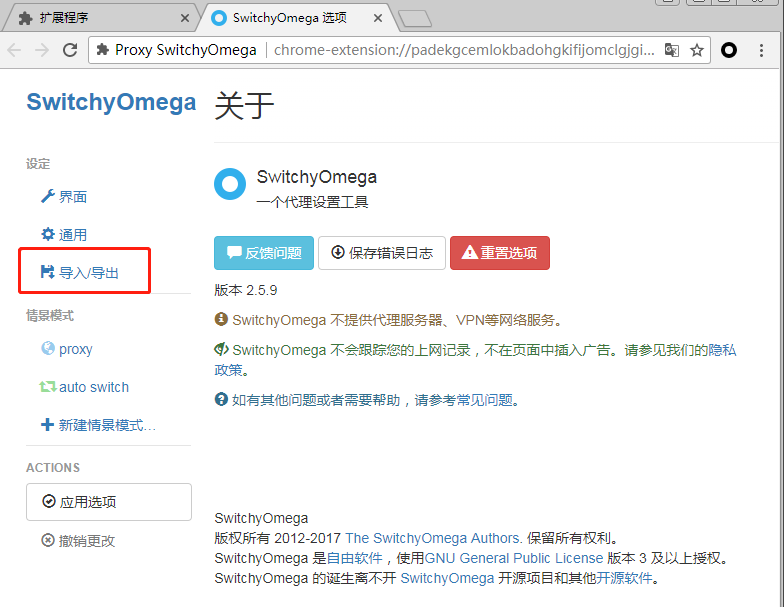Click the extension puzzle icon in address bar
Image resolution: width=784 pixels, height=607 pixels.
(102, 50)
